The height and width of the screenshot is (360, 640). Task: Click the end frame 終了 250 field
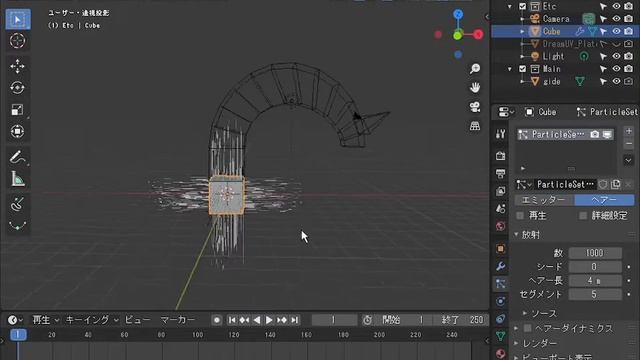tap(461, 320)
